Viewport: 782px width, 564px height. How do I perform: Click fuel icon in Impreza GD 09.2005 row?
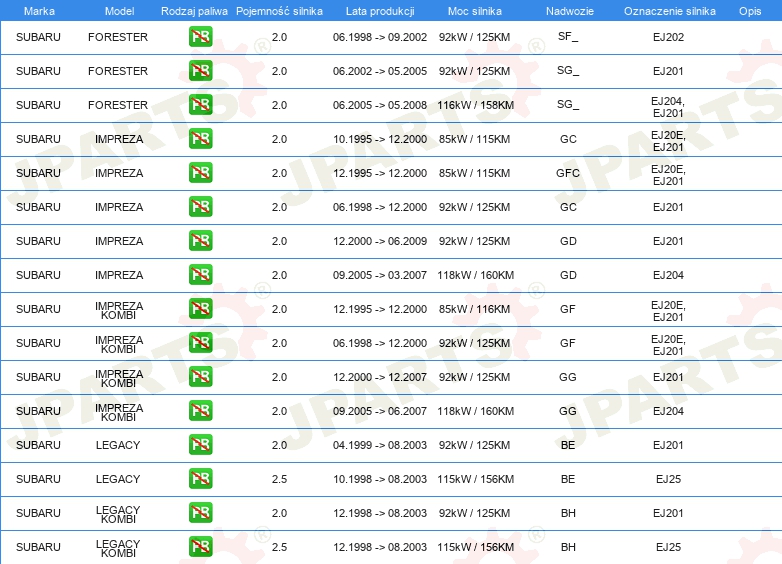pos(200,275)
